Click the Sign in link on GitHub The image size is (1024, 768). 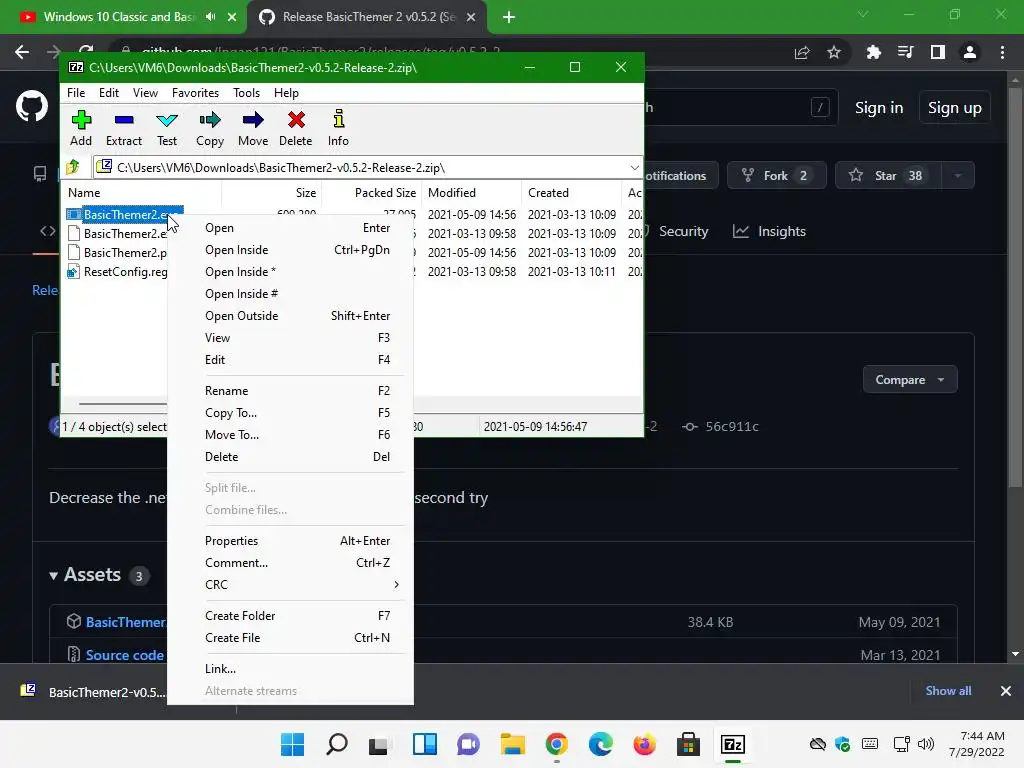click(879, 108)
